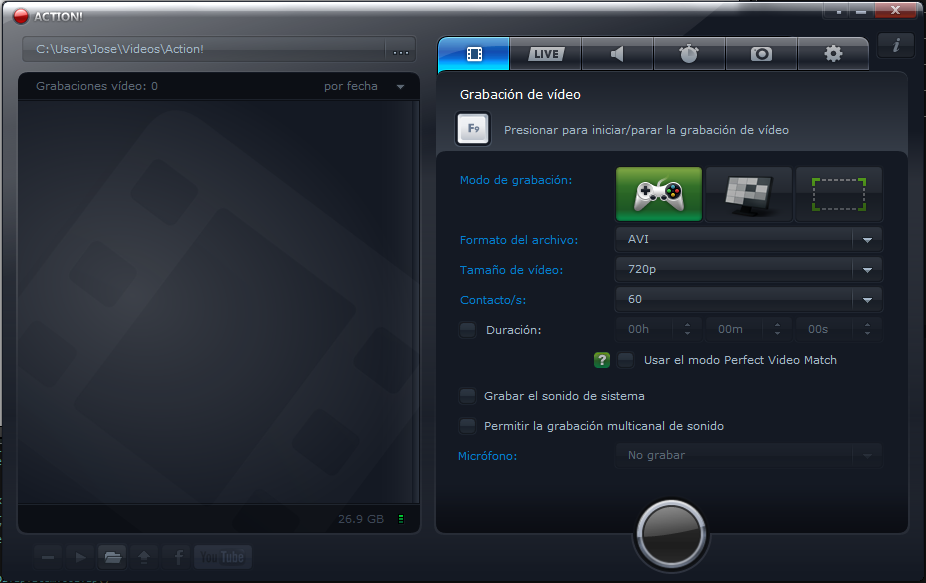
Task: Open the Contacto/s 60 dropdown
Action: click(749, 299)
